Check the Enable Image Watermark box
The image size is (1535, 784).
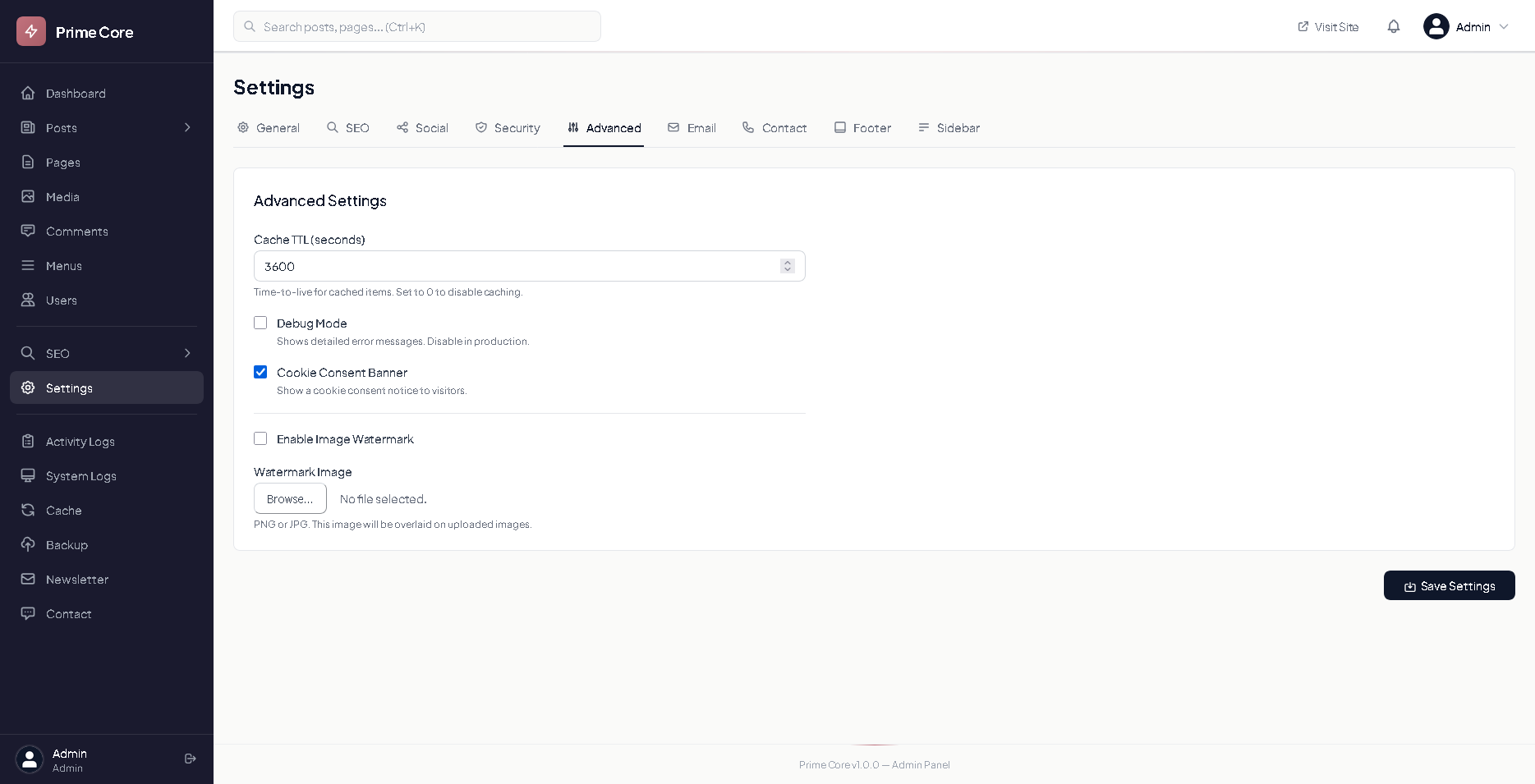pos(260,439)
